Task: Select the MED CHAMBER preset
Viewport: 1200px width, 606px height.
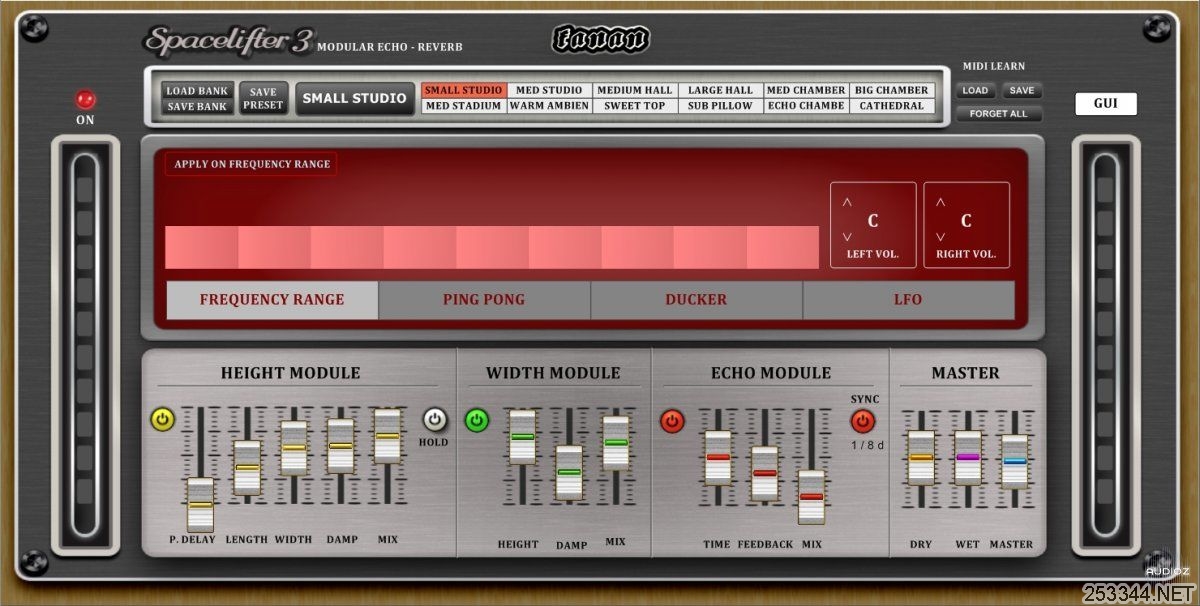Action: pos(806,90)
